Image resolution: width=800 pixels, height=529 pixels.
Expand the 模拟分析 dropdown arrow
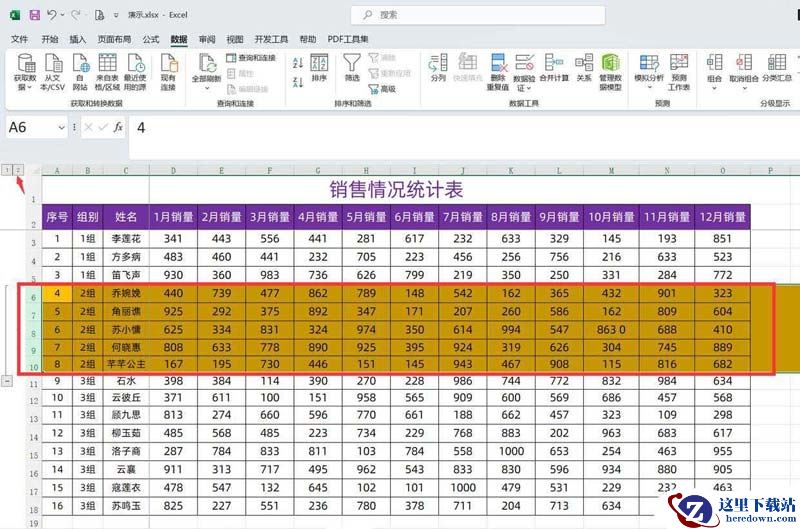point(649,88)
